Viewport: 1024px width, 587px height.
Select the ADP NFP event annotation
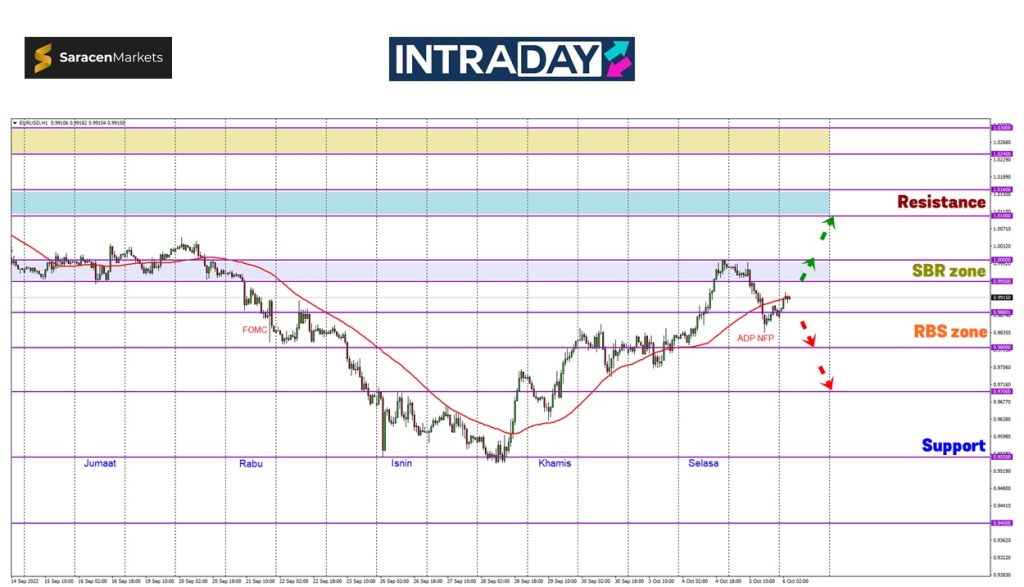point(755,338)
